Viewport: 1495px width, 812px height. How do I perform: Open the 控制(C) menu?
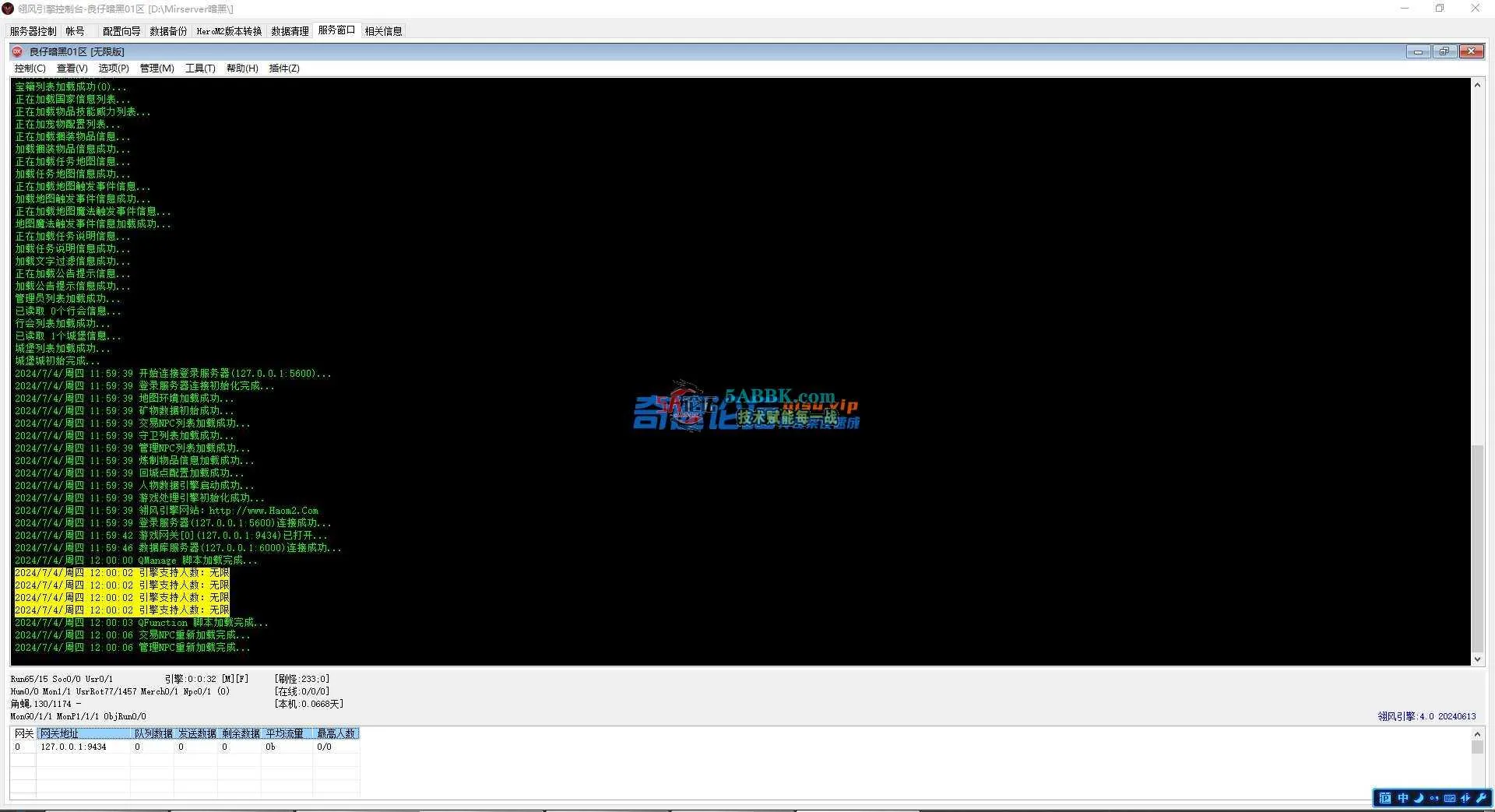click(x=30, y=69)
